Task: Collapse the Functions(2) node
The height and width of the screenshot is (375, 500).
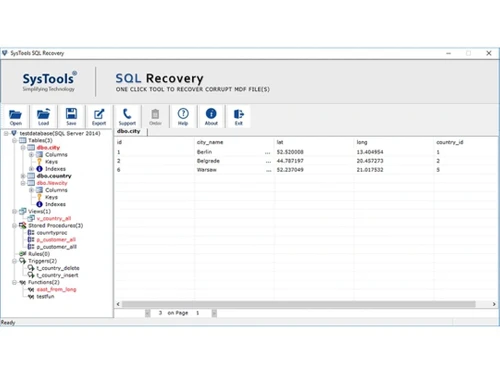Action: point(15,282)
